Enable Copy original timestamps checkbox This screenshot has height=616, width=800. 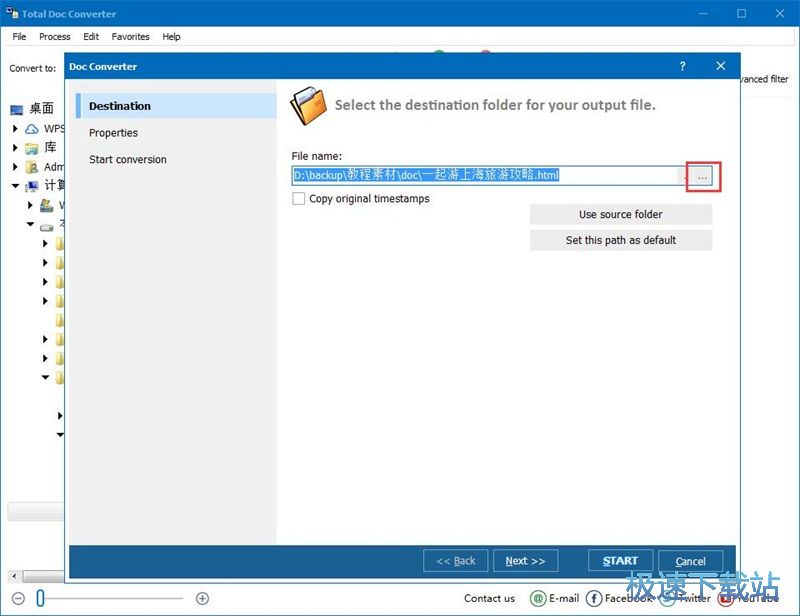[298, 199]
